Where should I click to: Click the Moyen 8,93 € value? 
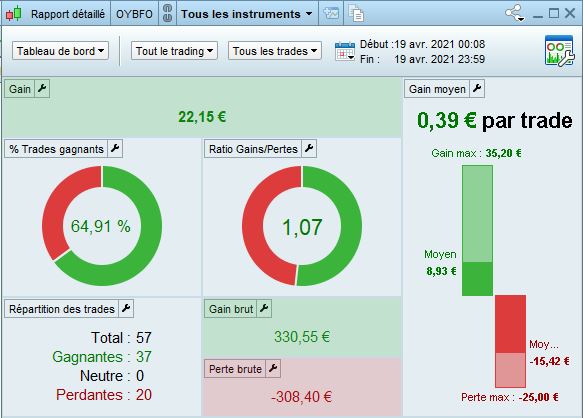(441, 271)
